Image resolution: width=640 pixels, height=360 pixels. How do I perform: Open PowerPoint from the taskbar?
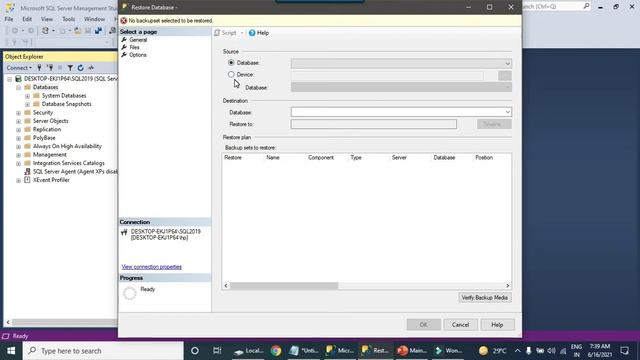click(412, 351)
